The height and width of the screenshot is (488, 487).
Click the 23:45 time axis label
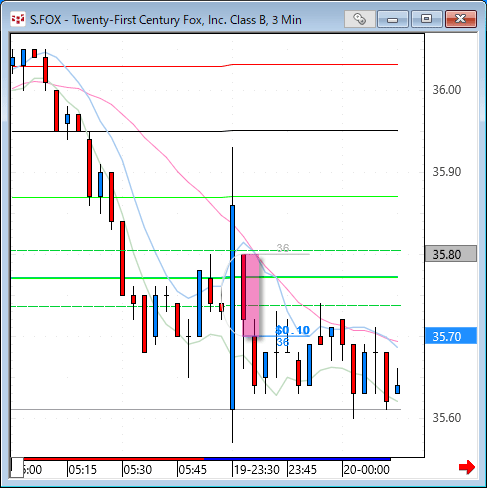click(302, 470)
